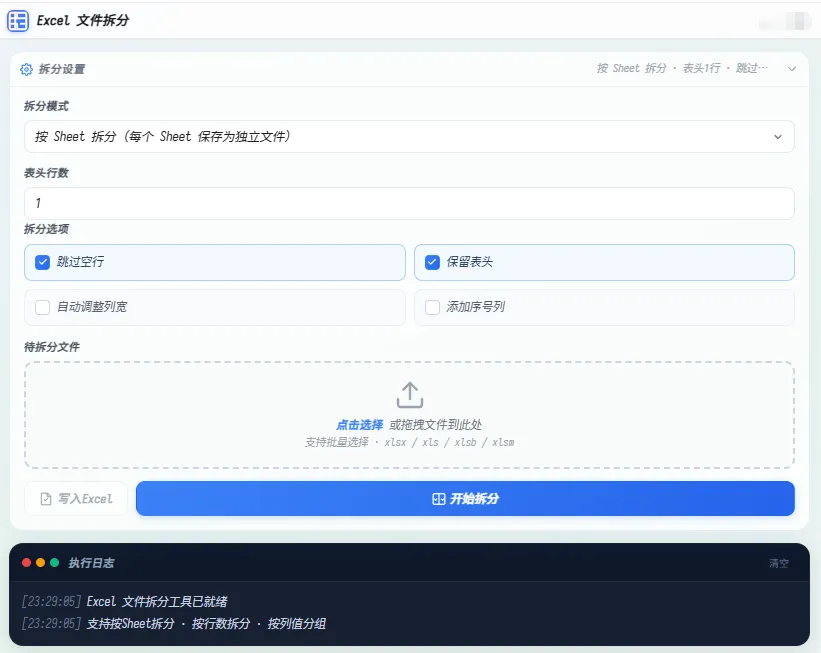Click the gear icon beside 拆分设置
The width and height of the screenshot is (821, 653).
(x=26, y=69)
